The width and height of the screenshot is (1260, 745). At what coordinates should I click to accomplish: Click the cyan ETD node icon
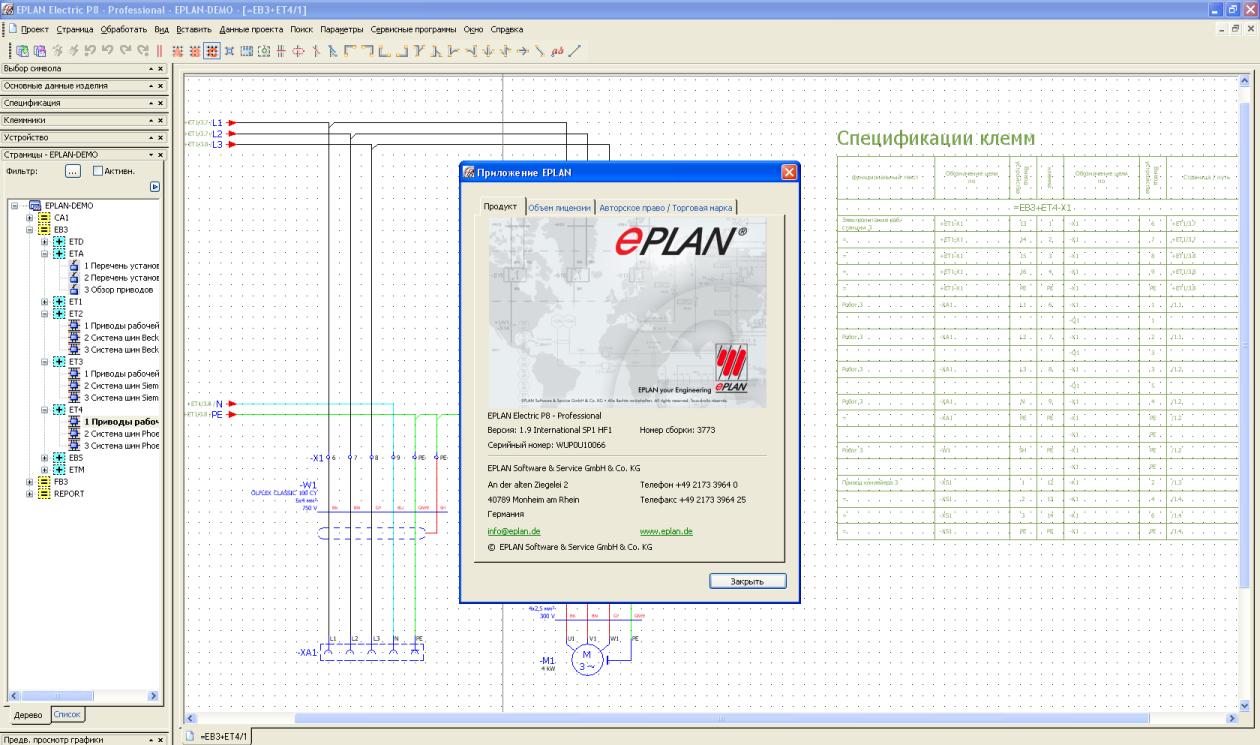click(58, 241)
